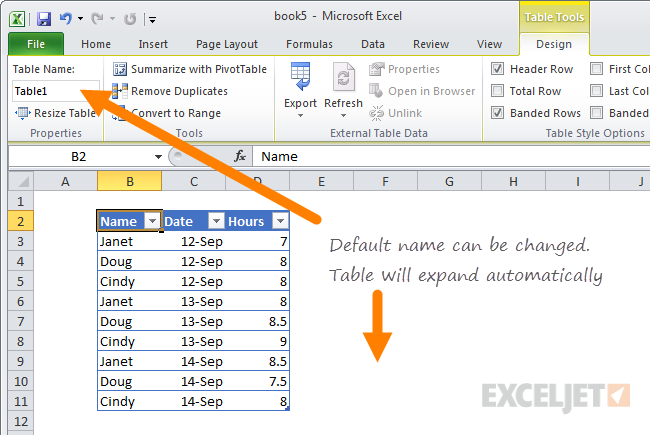Screen dimensions: 650x435
Task: Click the Unlink icon
Action: (x=376, y=113)
